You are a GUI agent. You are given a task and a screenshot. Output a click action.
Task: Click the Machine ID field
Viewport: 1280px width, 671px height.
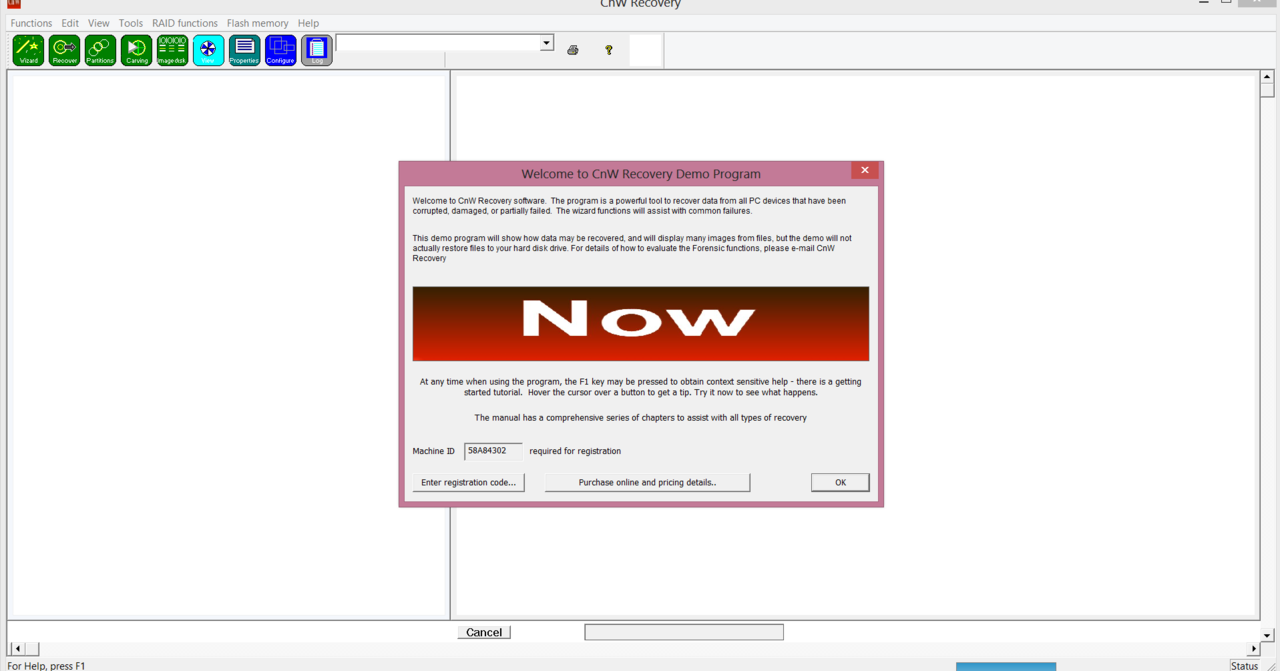[493, 451]
